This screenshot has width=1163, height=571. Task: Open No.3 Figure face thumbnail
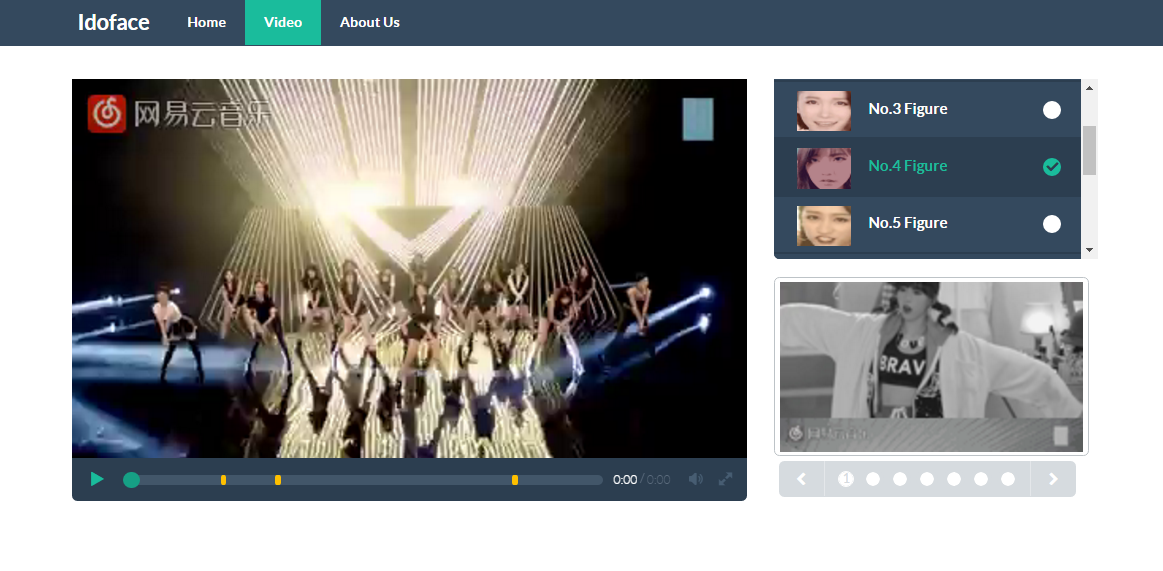tap(824, 110)
